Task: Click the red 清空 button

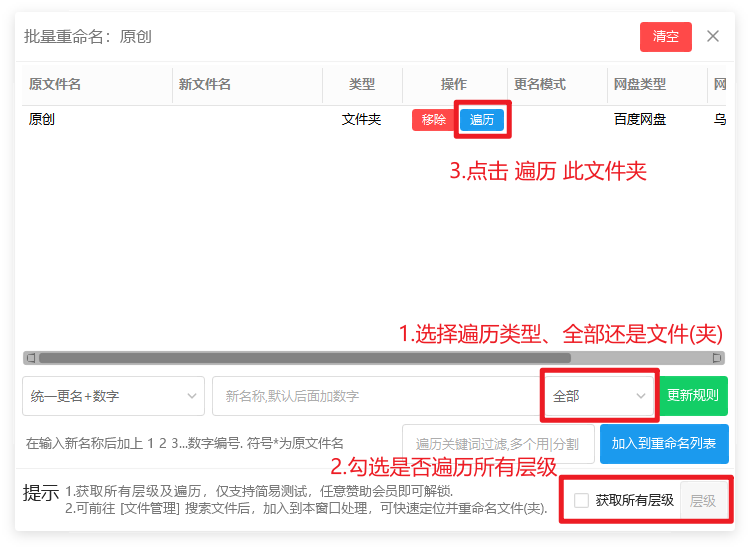Action: coord(665,36)
